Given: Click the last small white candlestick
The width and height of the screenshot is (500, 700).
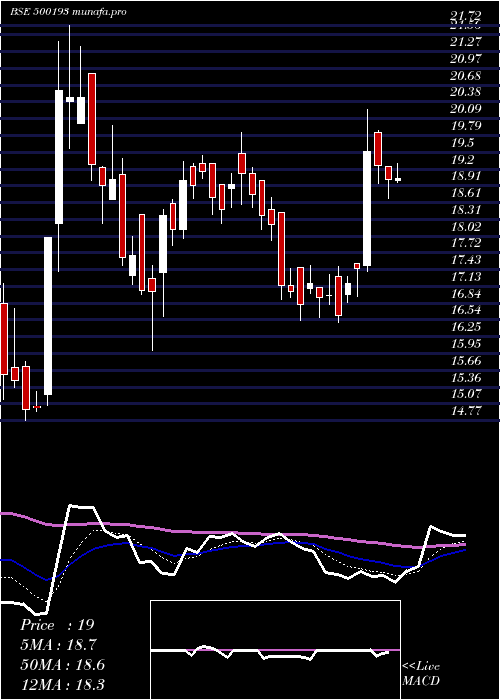Looking at the screenshot, I should coord(398,179).
